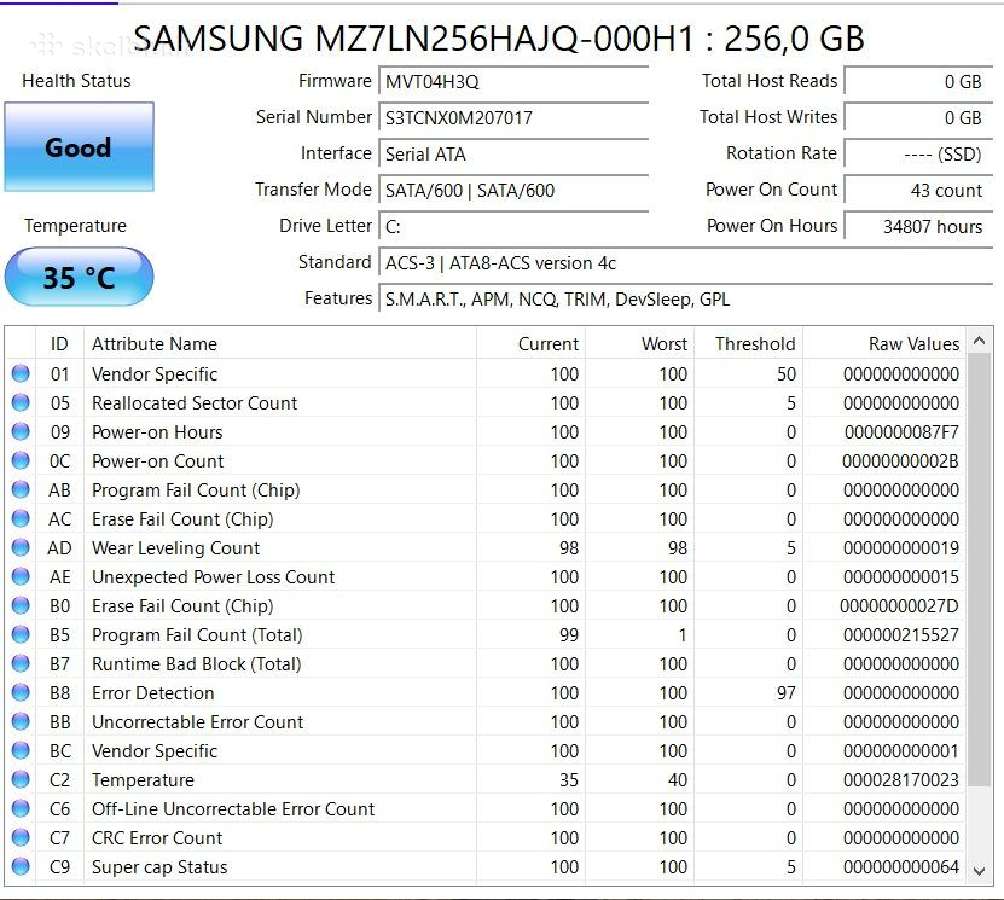Click the status icon for Uncorrectable Error Count

point(20,721)
